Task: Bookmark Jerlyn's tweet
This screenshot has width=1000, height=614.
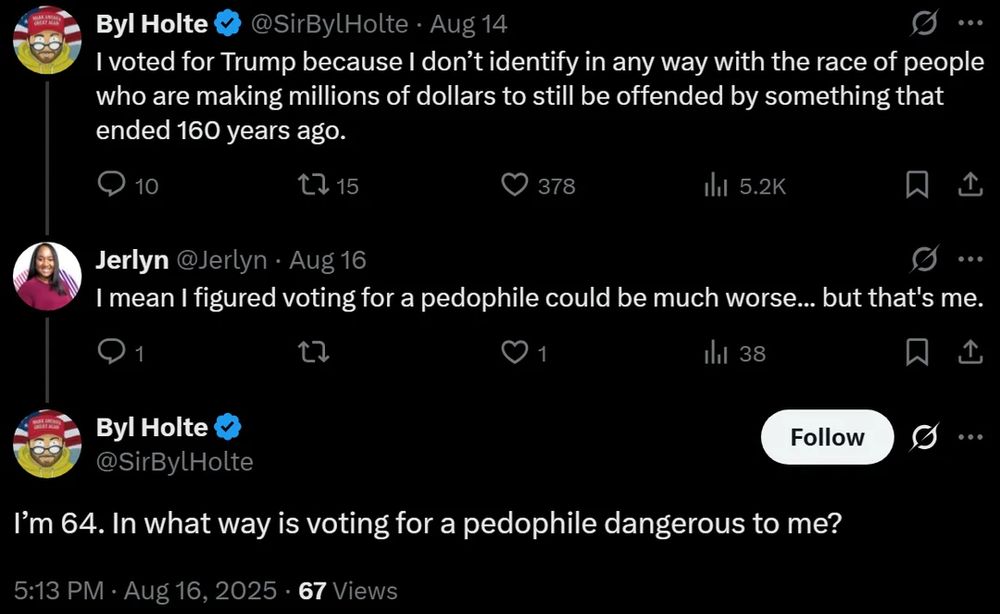Action: point(917,352)
